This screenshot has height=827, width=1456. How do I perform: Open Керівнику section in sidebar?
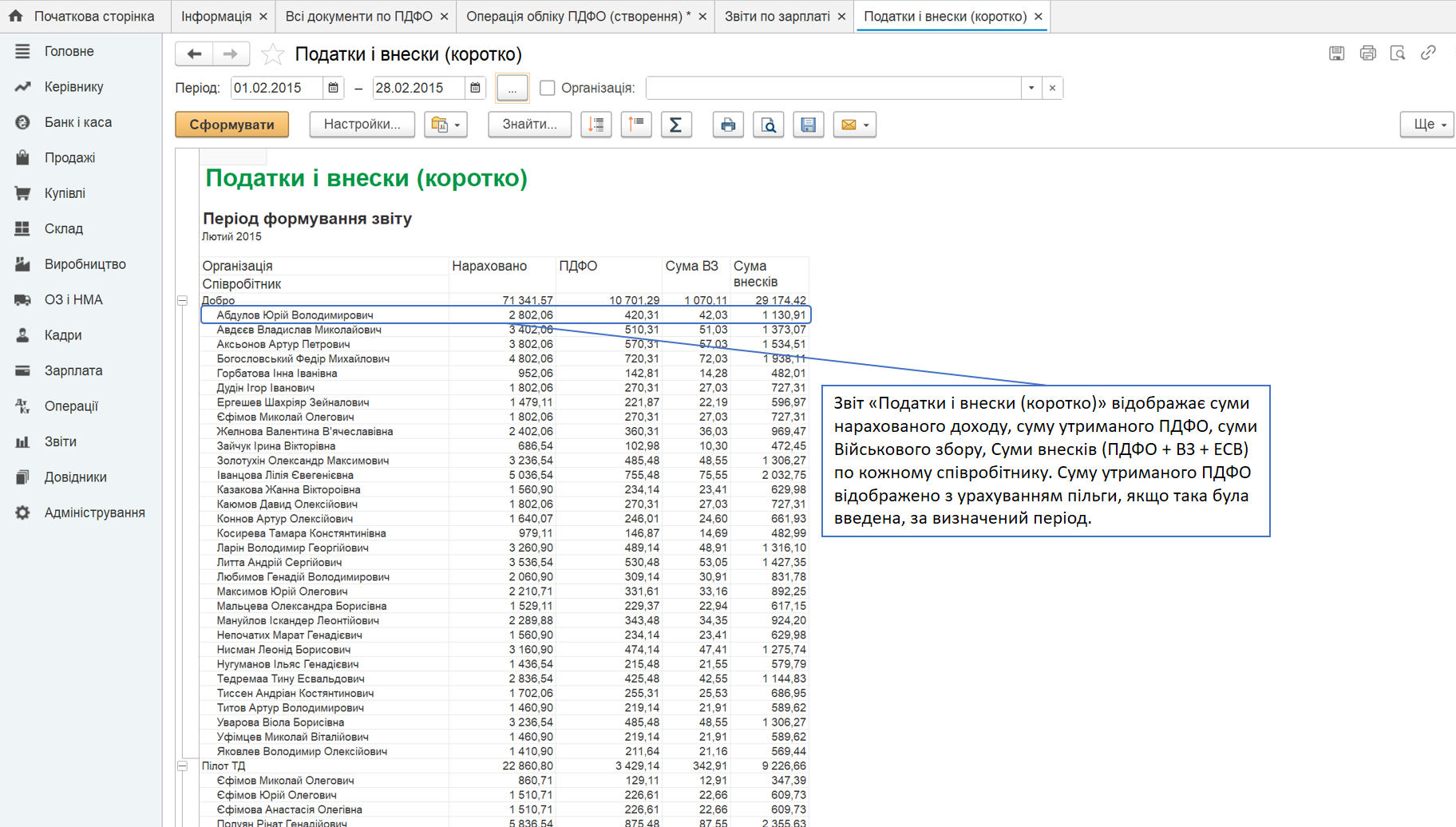81,86
